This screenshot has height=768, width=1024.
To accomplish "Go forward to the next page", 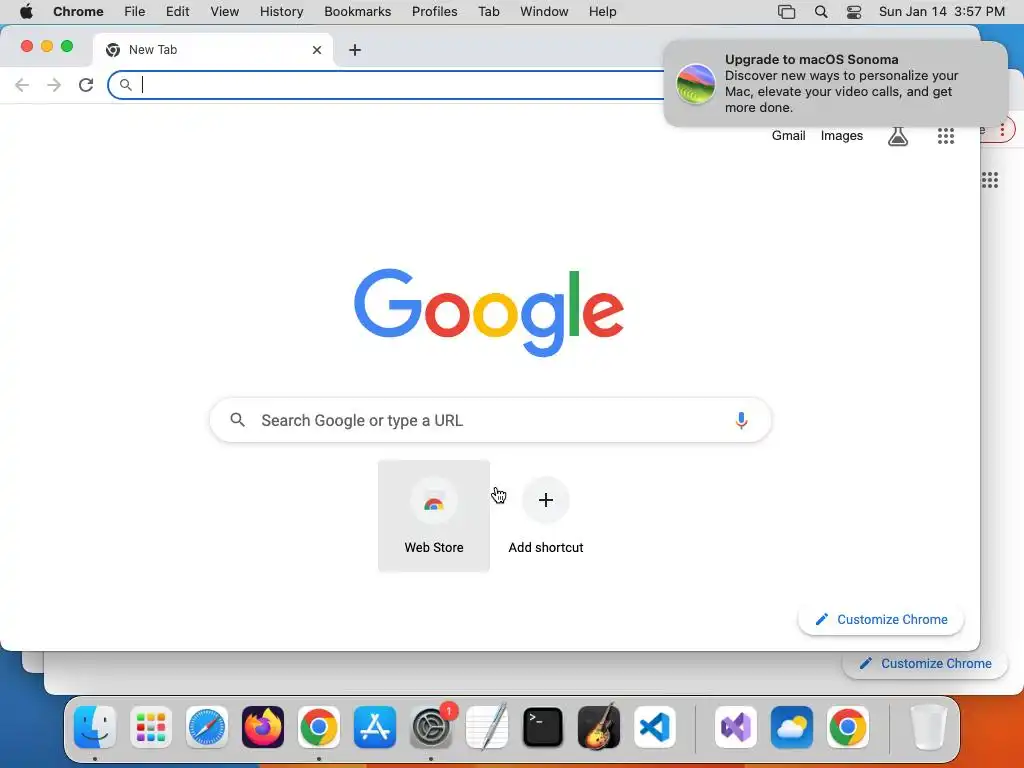I will pos(54,85).
